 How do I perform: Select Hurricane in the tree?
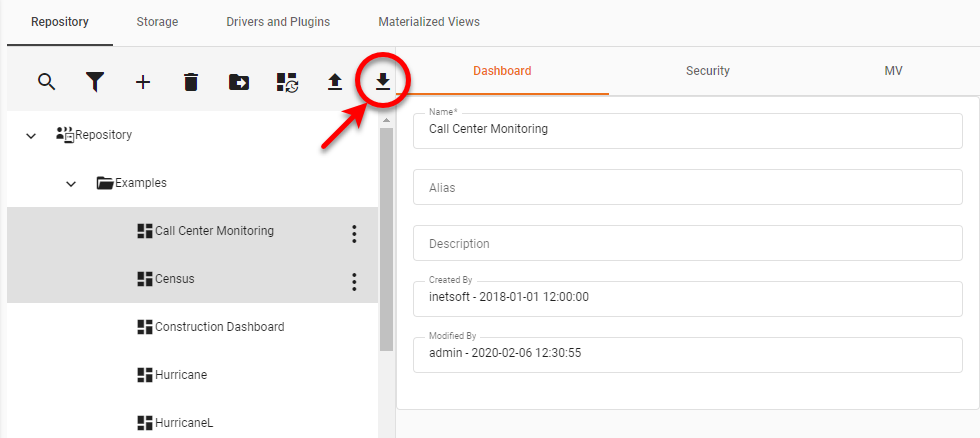click(x=181, y=375)
